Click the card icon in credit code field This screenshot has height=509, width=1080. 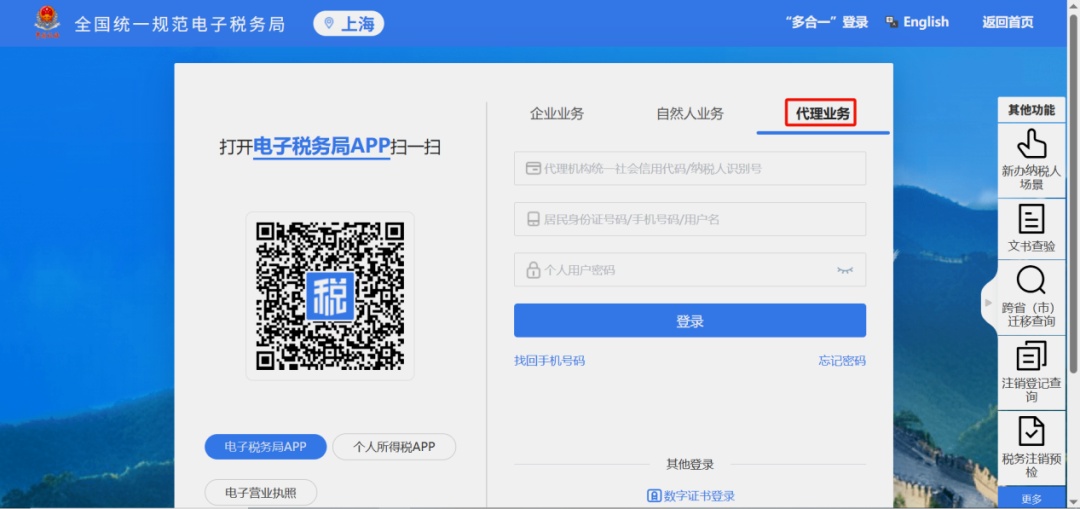pos(532,168)
